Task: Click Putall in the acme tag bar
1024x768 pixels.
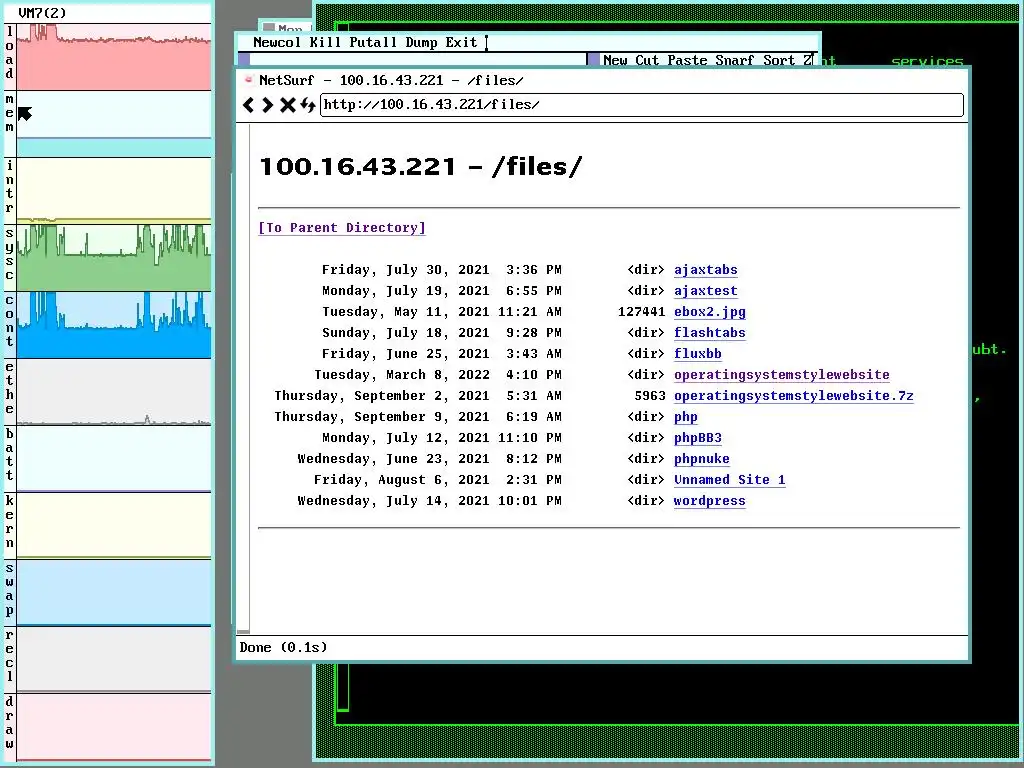Action: coord(373,42)
